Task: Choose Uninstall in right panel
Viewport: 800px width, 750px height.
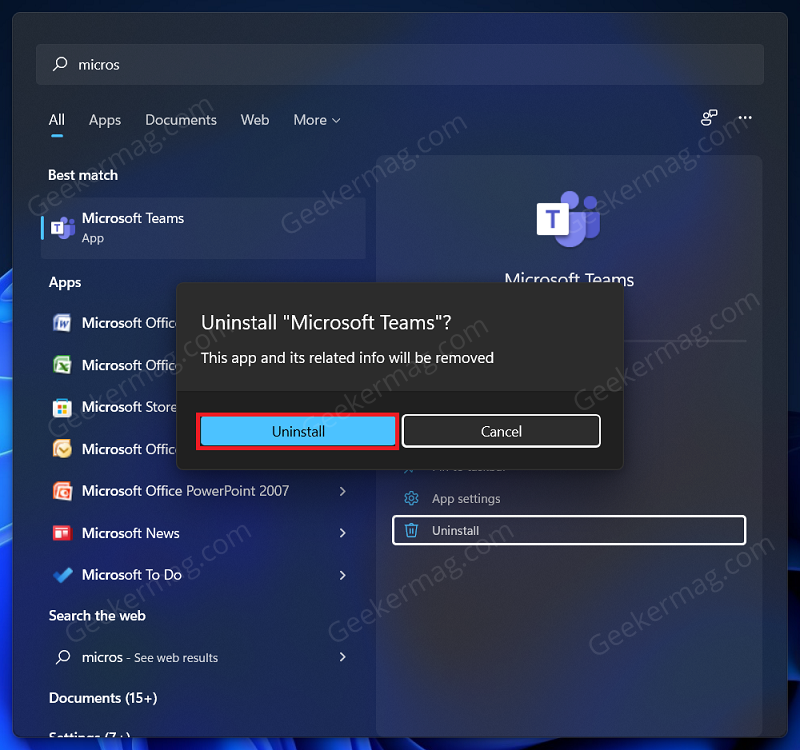Action: [568, 530]
